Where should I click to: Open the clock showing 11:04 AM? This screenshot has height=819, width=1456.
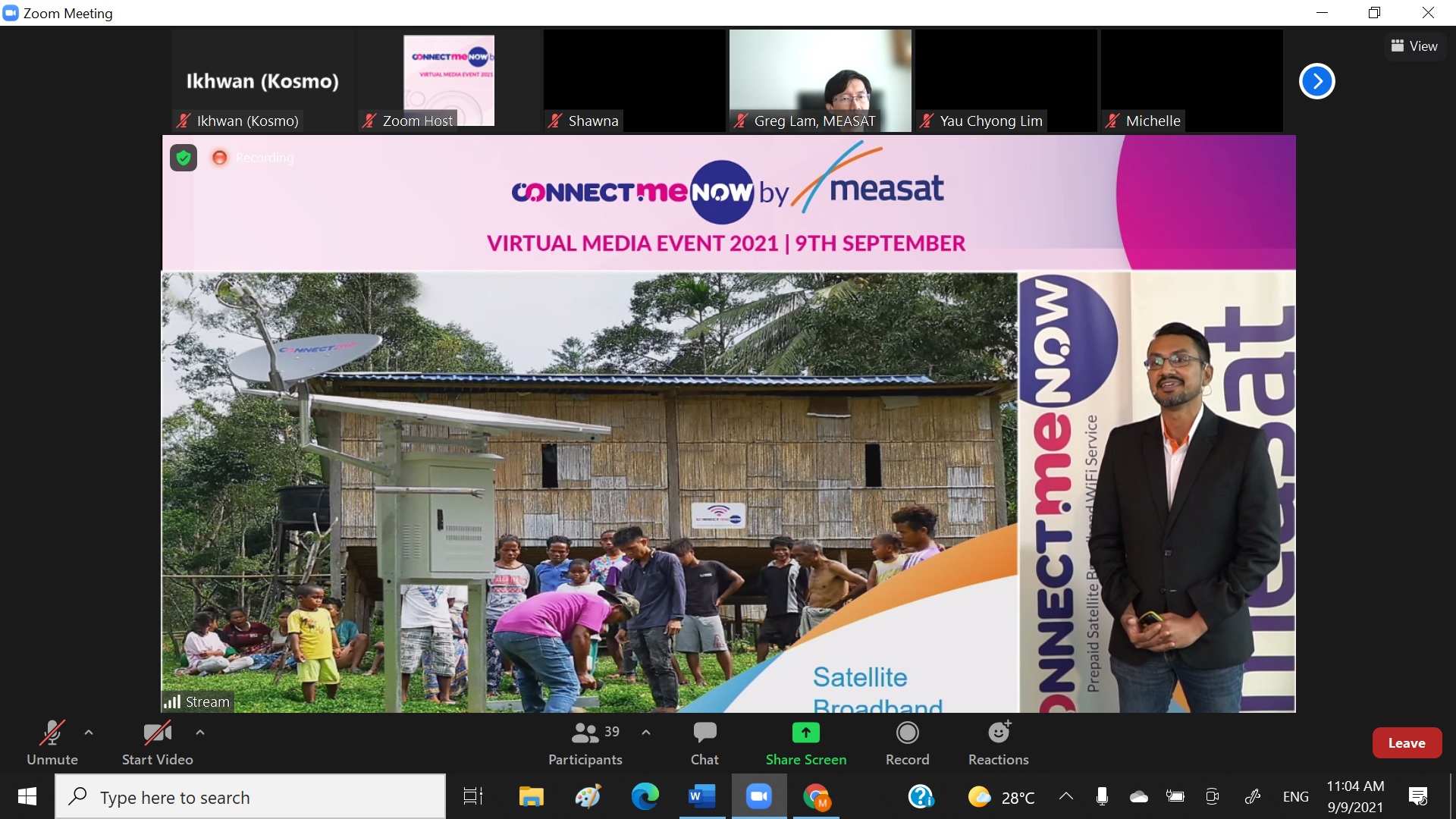pos(1355,797)
